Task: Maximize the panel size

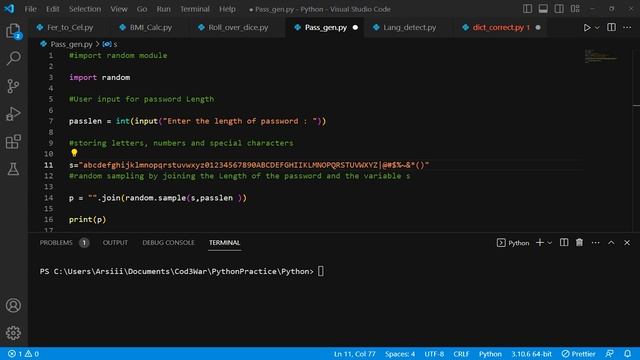Action: tap(611, 242)
